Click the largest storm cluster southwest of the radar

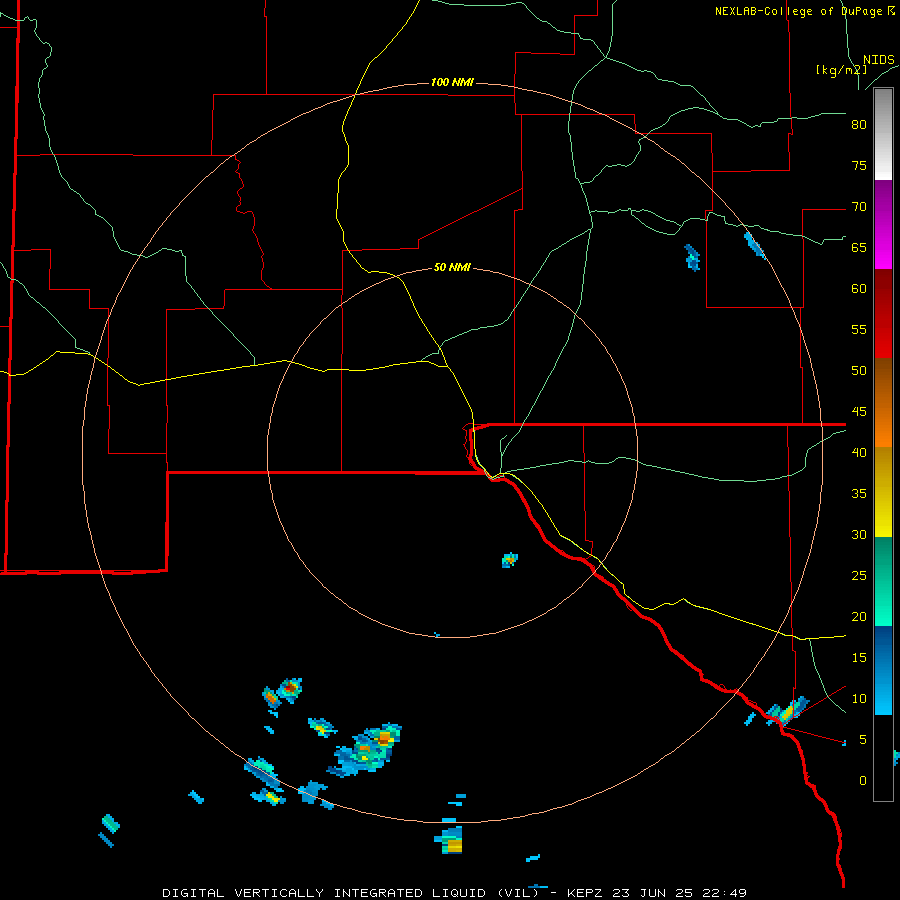[x=366, y=750]
